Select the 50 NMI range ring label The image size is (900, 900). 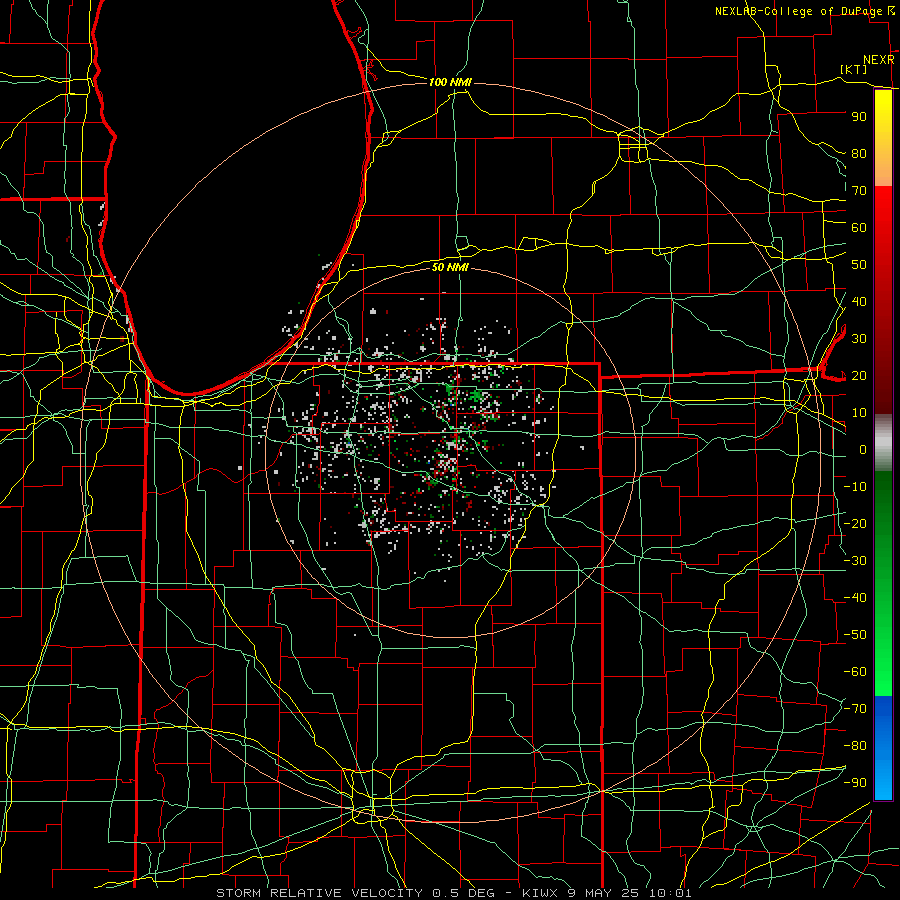coord(450,267)
